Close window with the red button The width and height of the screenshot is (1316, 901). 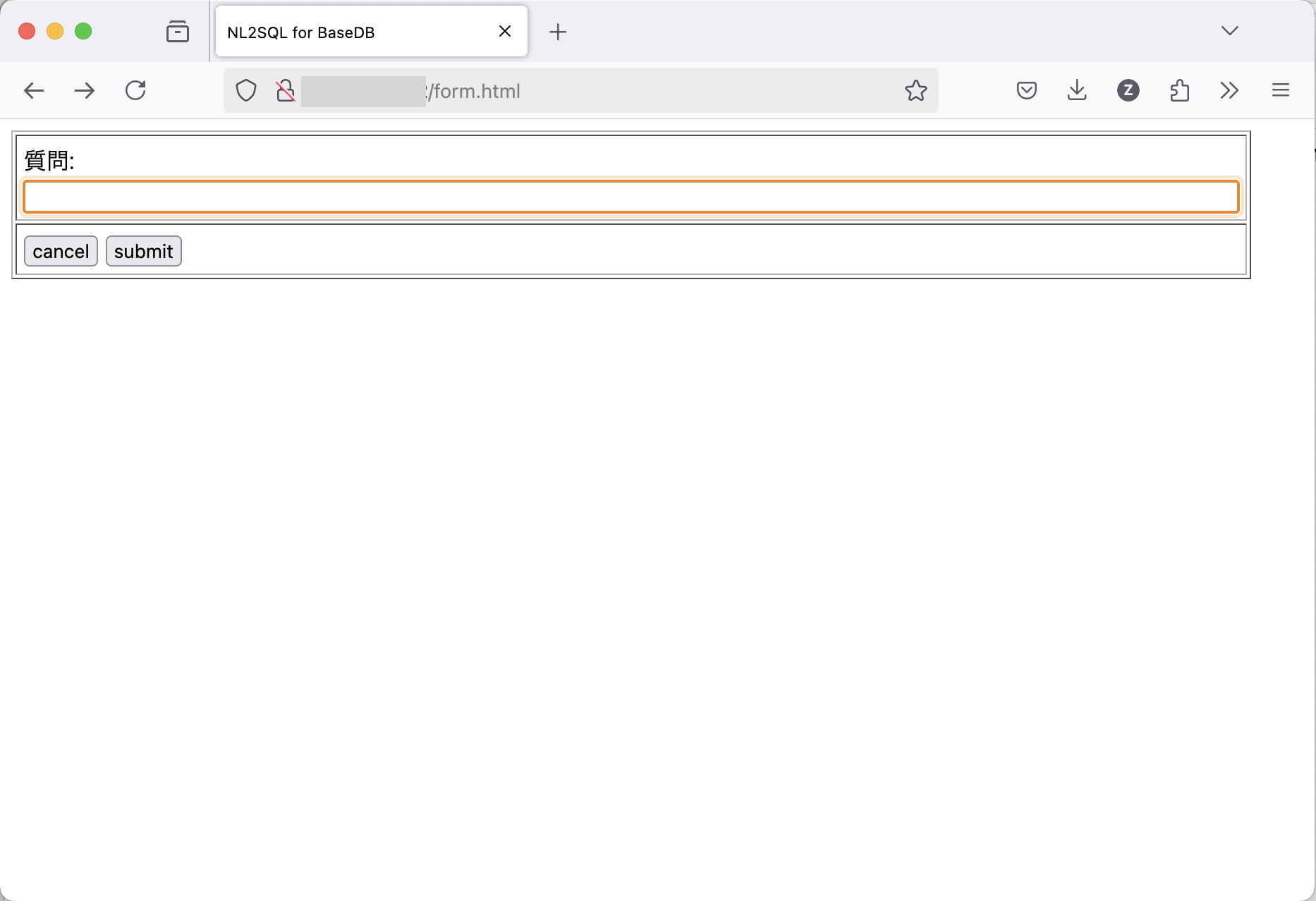click(x=27, y=31)
